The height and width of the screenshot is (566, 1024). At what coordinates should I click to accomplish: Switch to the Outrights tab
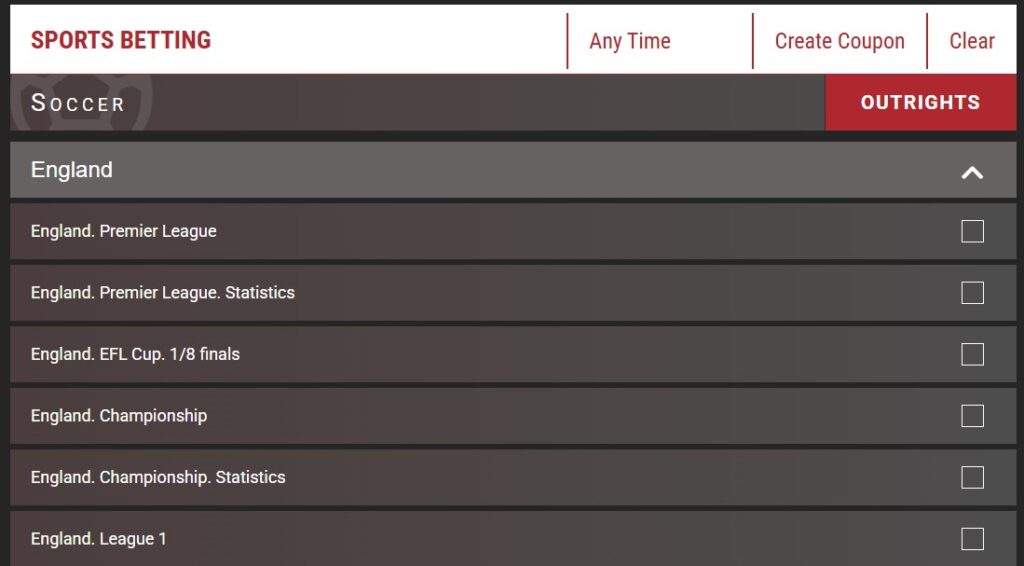coord(920,102)
